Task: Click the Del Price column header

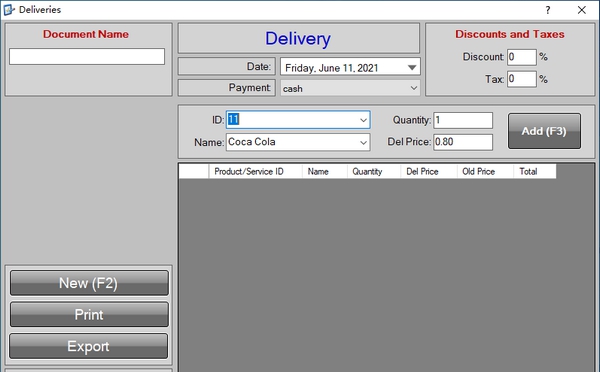Action: coord(429,171)
